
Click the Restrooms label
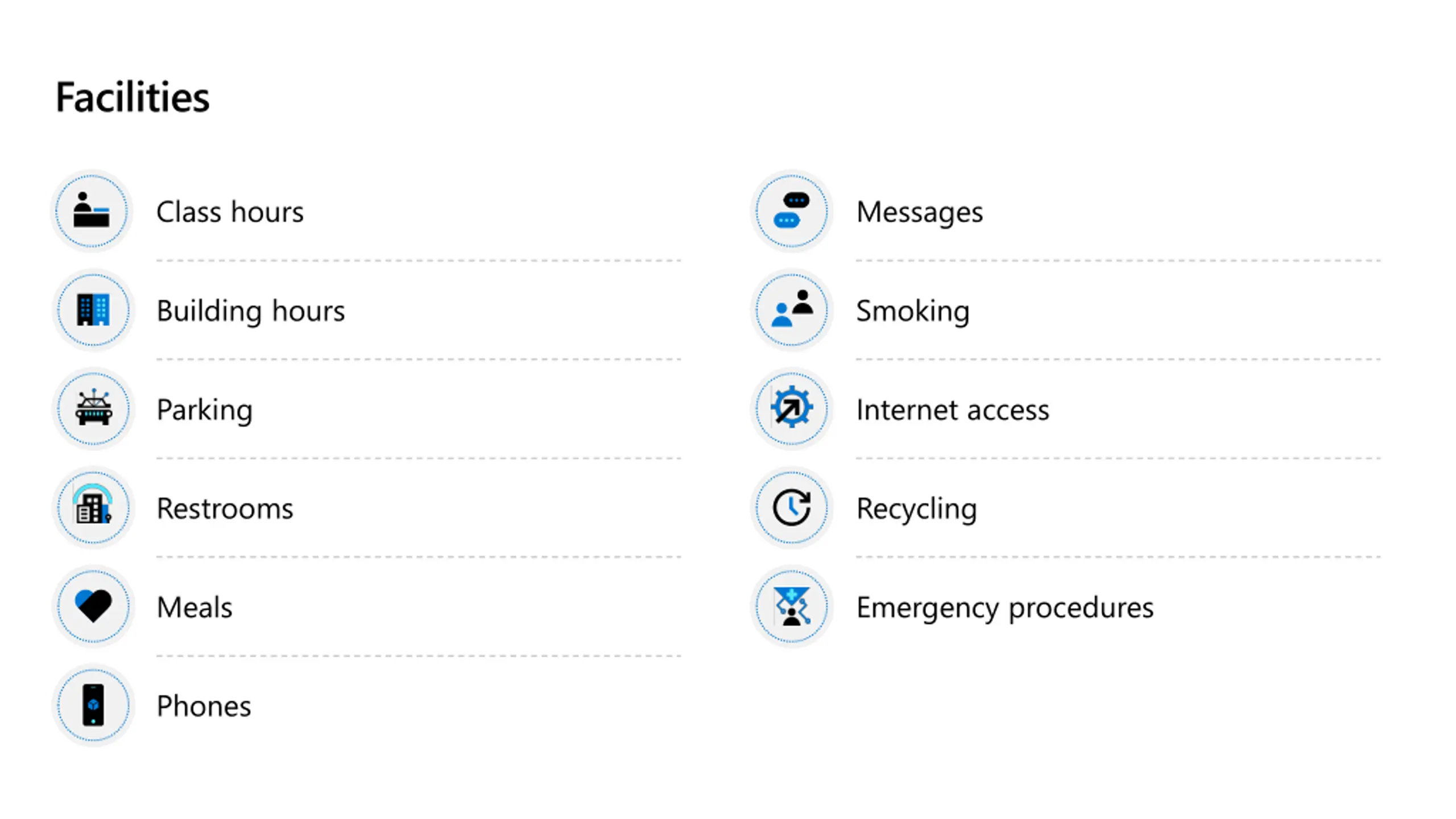pos(225,508)
